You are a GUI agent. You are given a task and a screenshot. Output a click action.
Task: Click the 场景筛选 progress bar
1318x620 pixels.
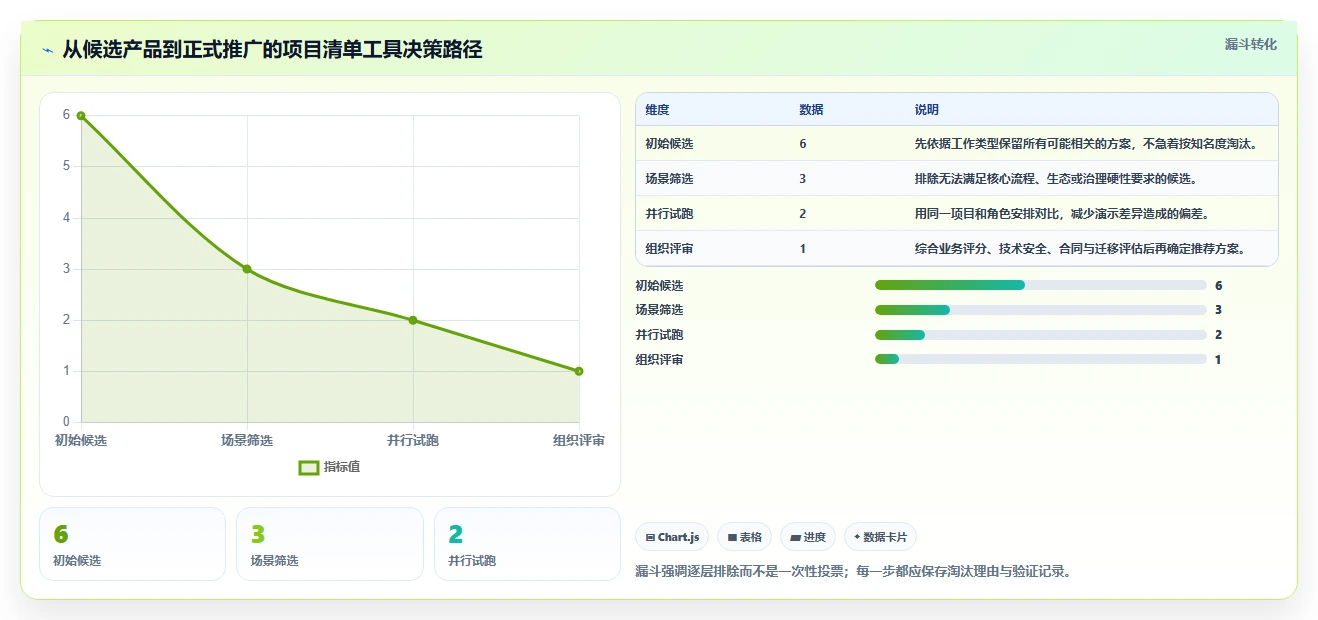(1040, 310)
